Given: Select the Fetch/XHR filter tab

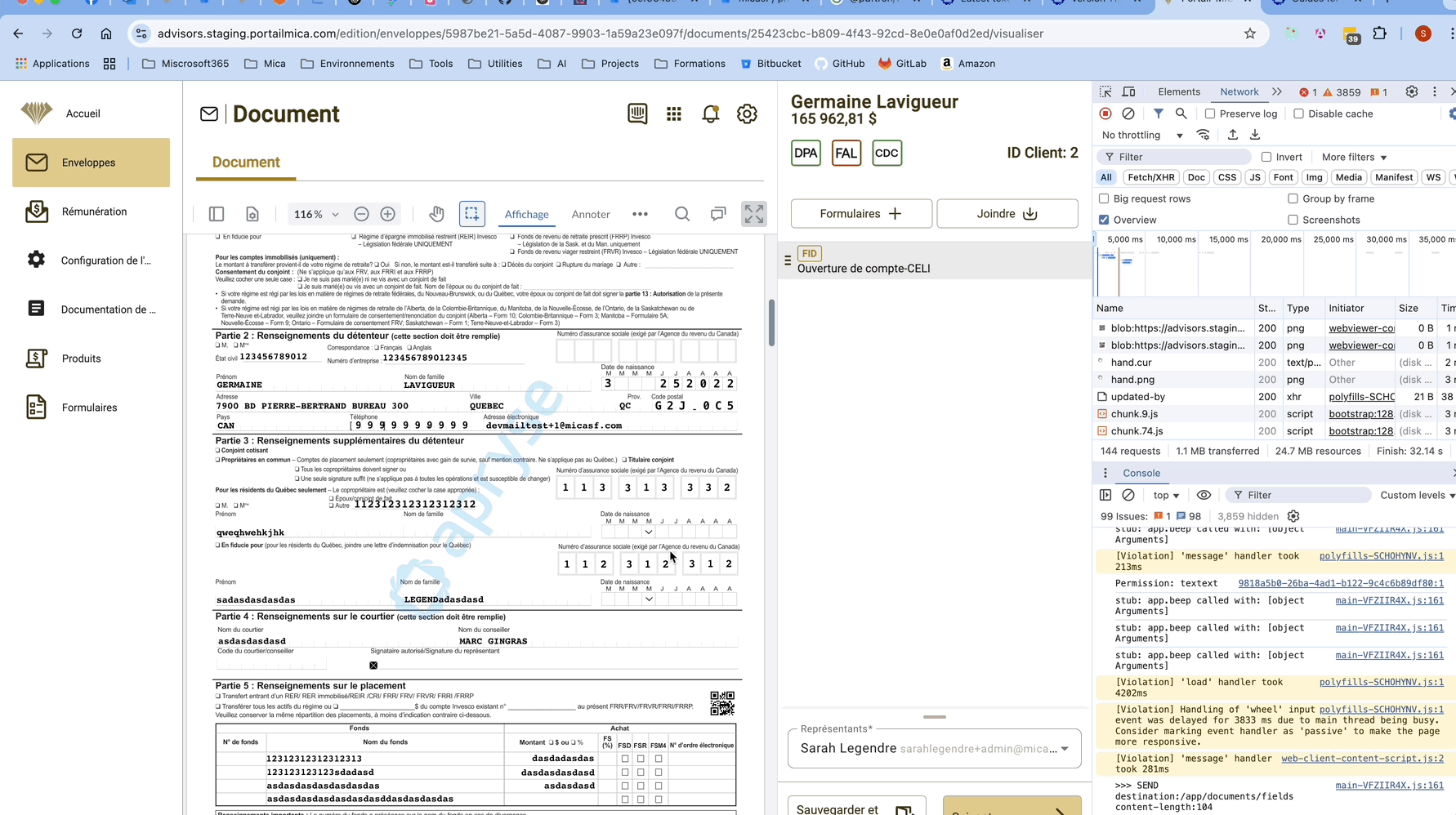Looking at the screenshot, I should [1150, 177].
